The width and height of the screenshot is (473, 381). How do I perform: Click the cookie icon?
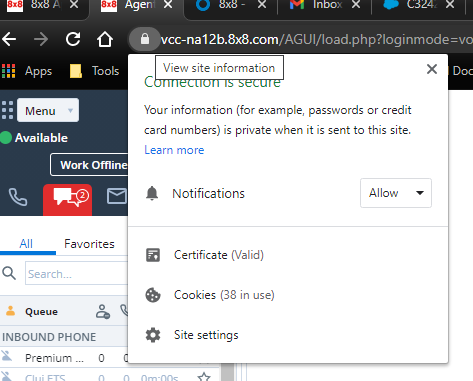coord(153,295)
